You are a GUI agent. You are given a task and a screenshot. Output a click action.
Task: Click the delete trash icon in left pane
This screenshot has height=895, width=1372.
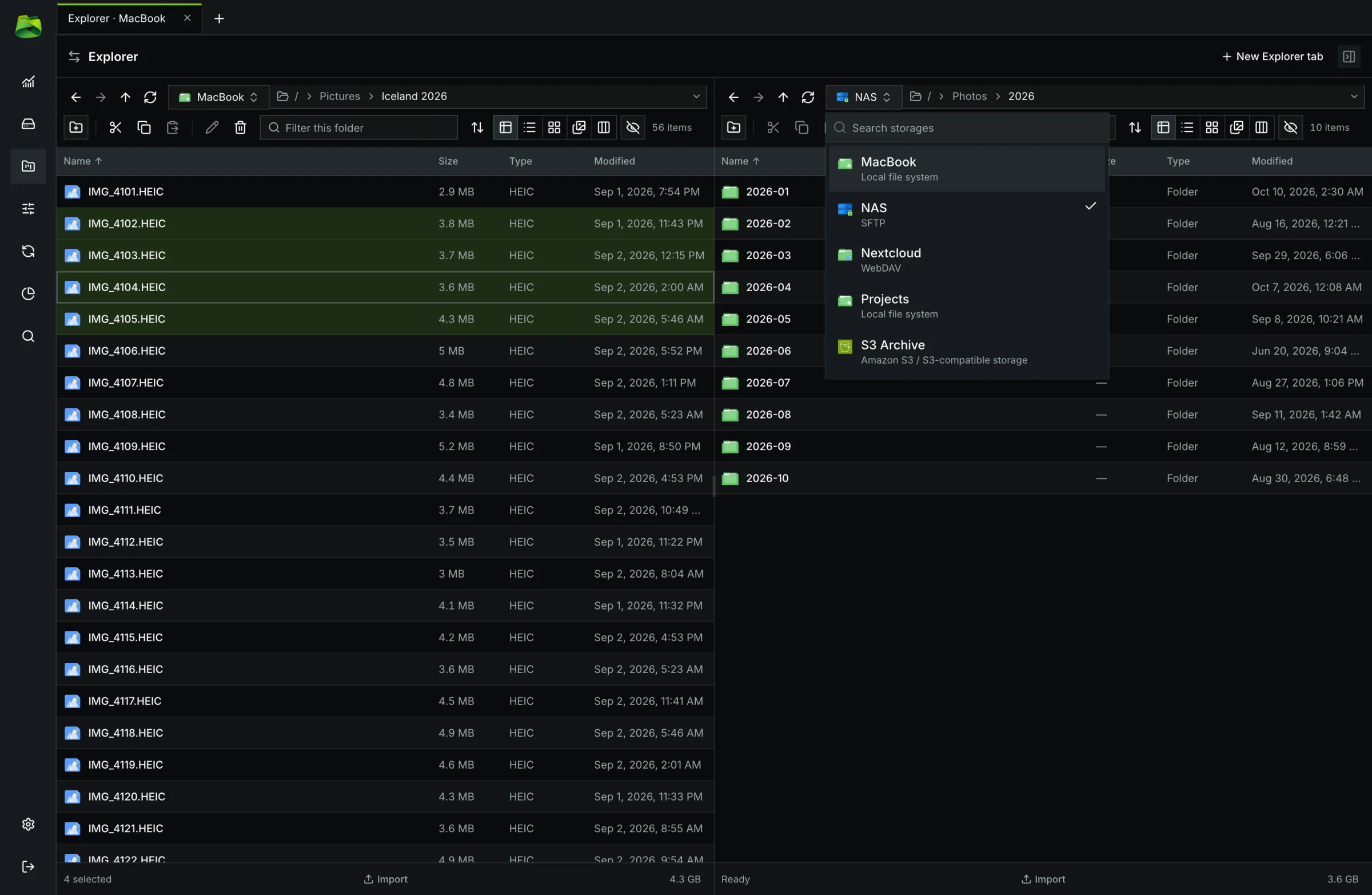click(241, 128)
